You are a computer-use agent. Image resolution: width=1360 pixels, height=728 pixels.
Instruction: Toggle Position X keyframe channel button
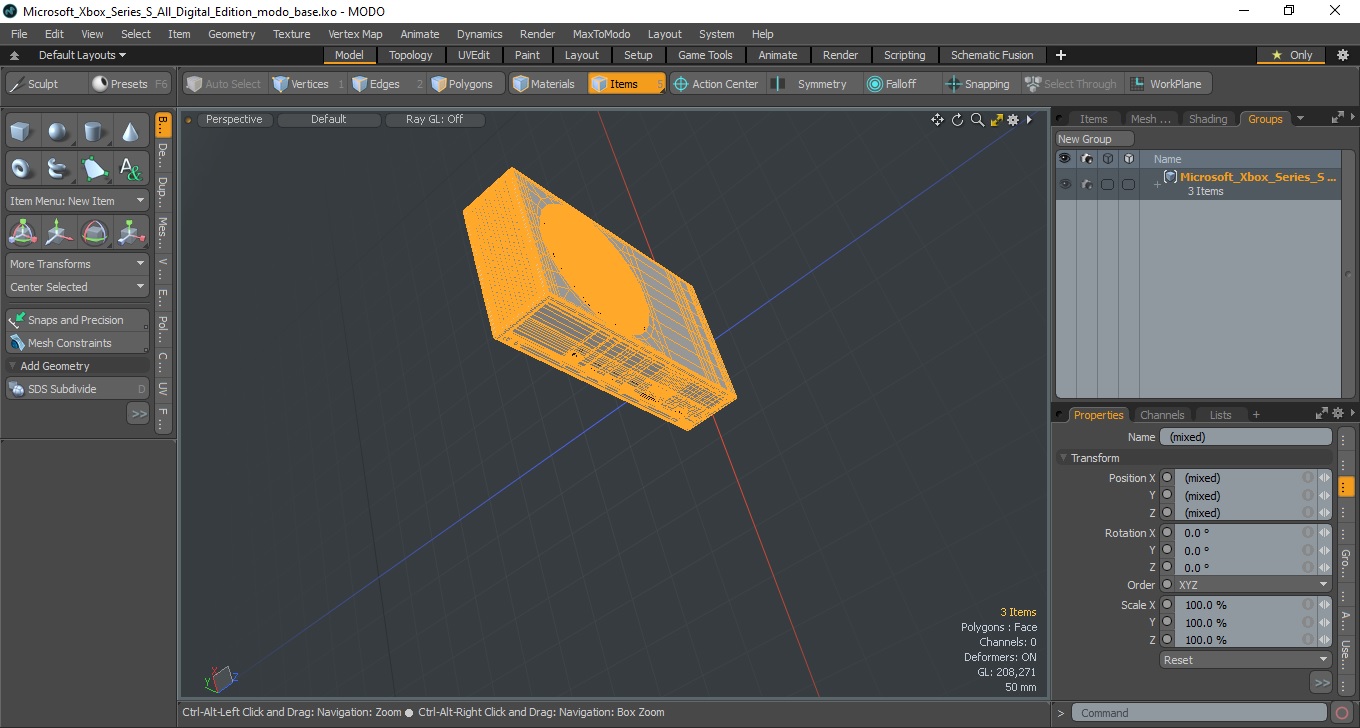point(1167,478)
